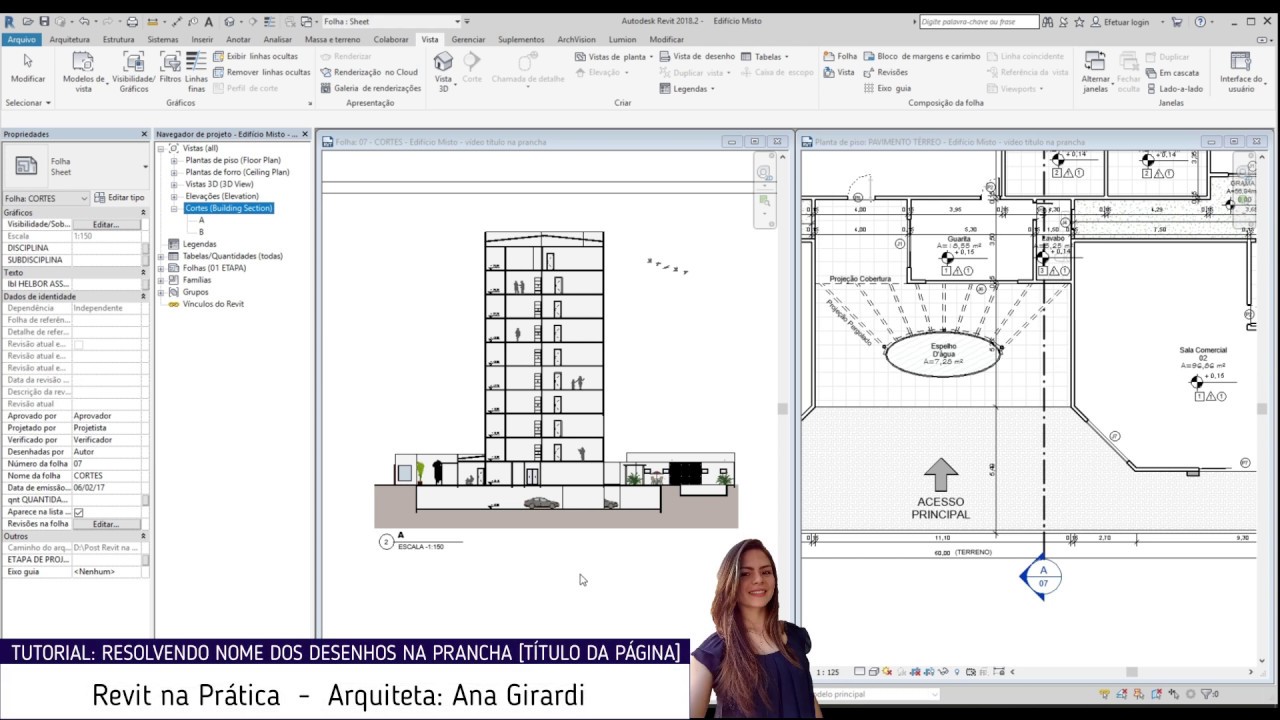Close the Navegador de projeto panel
1280x720 pixels.
point(305,134)
